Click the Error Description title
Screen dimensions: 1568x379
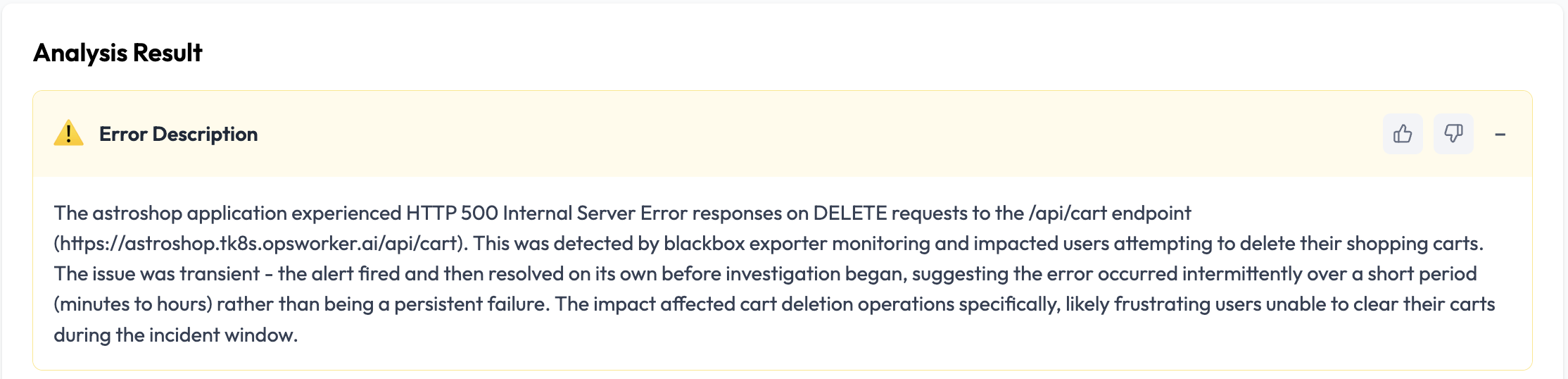click(x=178, y=134)
